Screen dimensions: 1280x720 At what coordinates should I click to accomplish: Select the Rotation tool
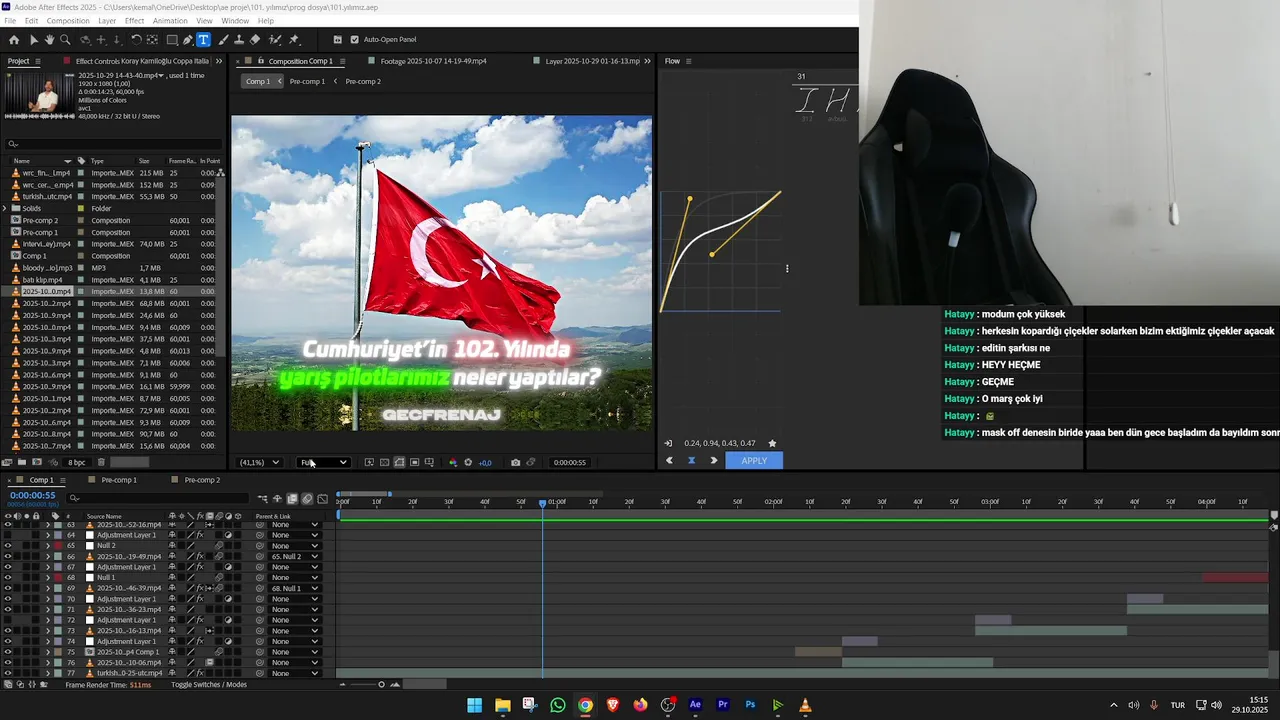(136, 40)
